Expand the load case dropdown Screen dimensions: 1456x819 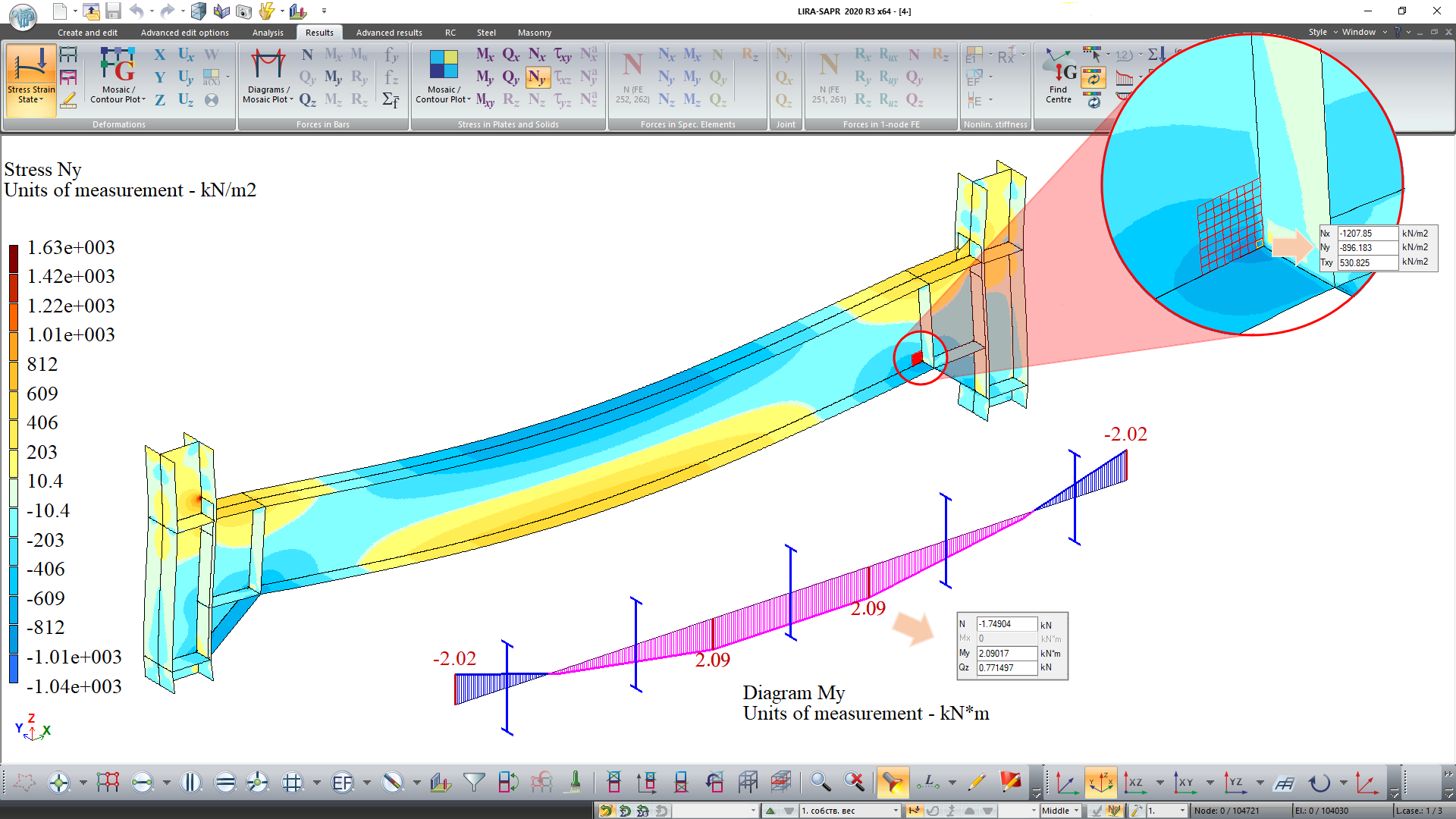point(896,811)
